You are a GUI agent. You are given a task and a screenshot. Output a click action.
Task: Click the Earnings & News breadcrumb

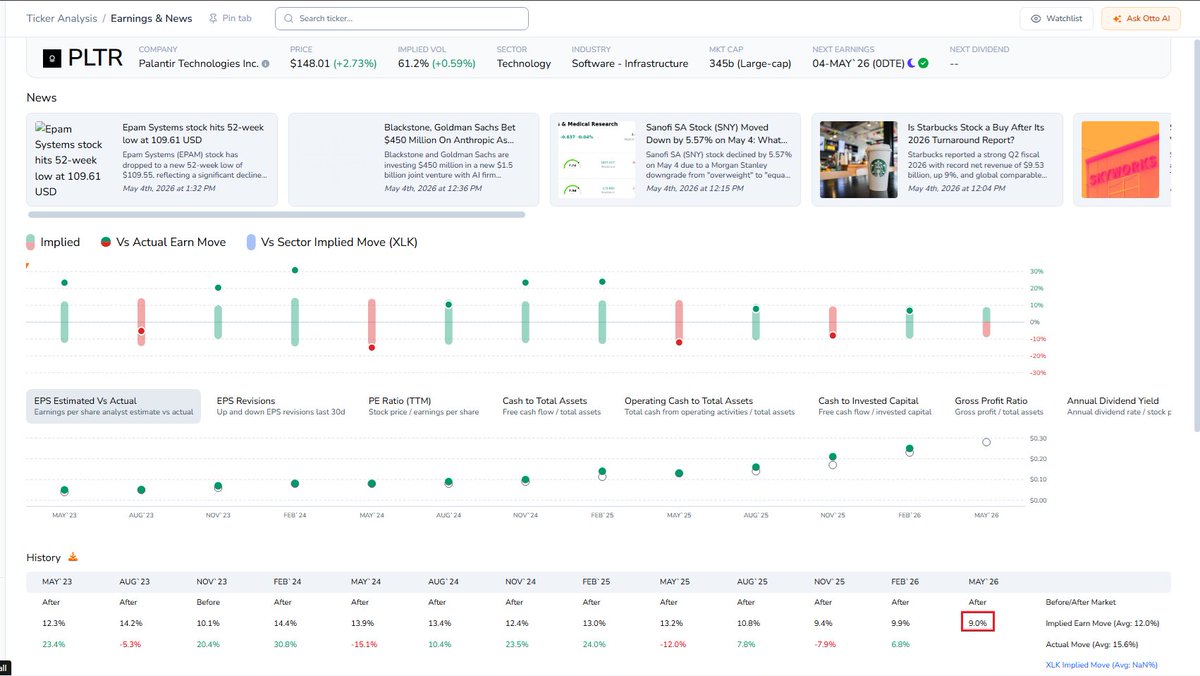point(151,19)
